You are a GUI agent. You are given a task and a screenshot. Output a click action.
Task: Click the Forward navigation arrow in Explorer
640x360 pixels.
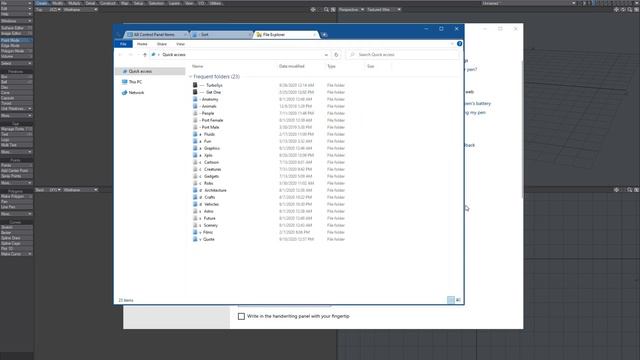point(130,55)
